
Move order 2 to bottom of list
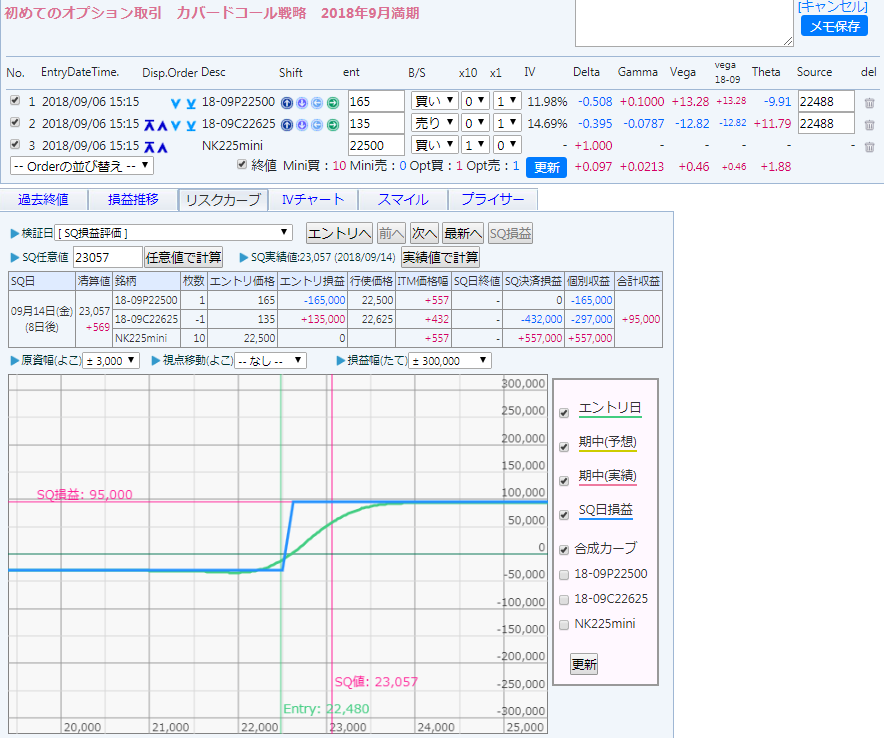(191, 125)
